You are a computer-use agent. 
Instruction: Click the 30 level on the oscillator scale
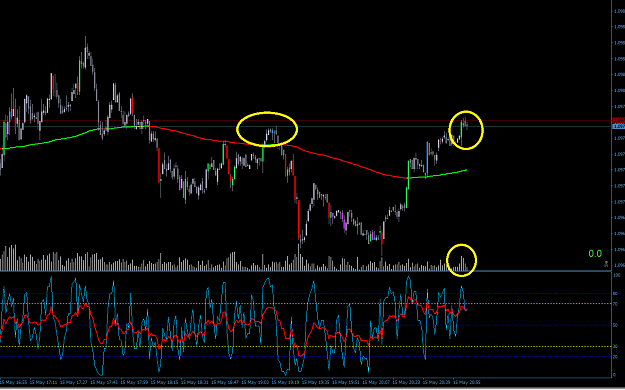pyautogui.click(x=616, y=347)
